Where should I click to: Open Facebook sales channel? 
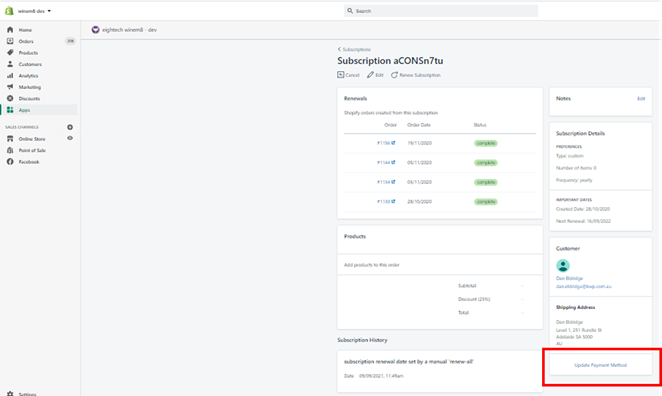tap(29, 162)
